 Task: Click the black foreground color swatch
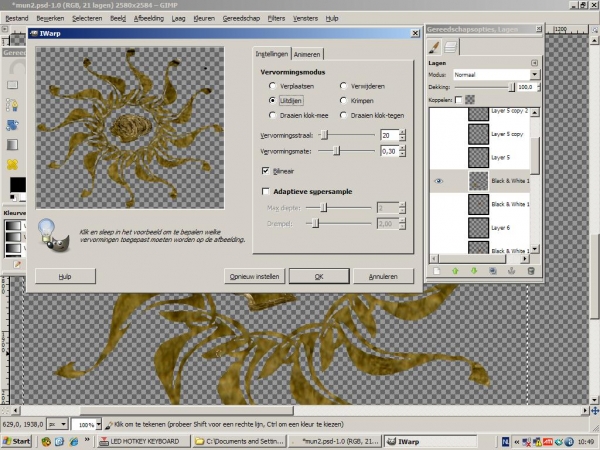tap(18, 185)
